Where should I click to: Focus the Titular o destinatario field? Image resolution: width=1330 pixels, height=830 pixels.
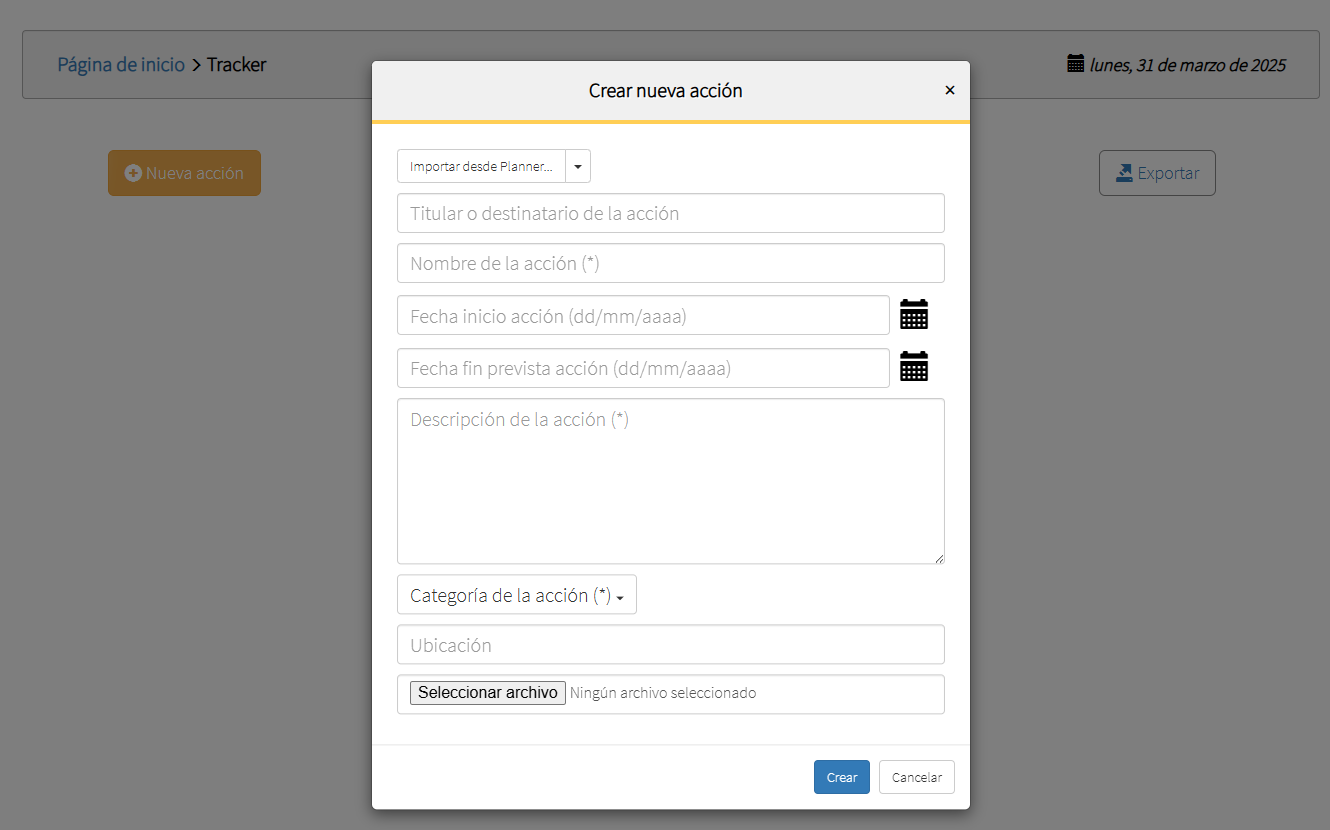(670, 213)
